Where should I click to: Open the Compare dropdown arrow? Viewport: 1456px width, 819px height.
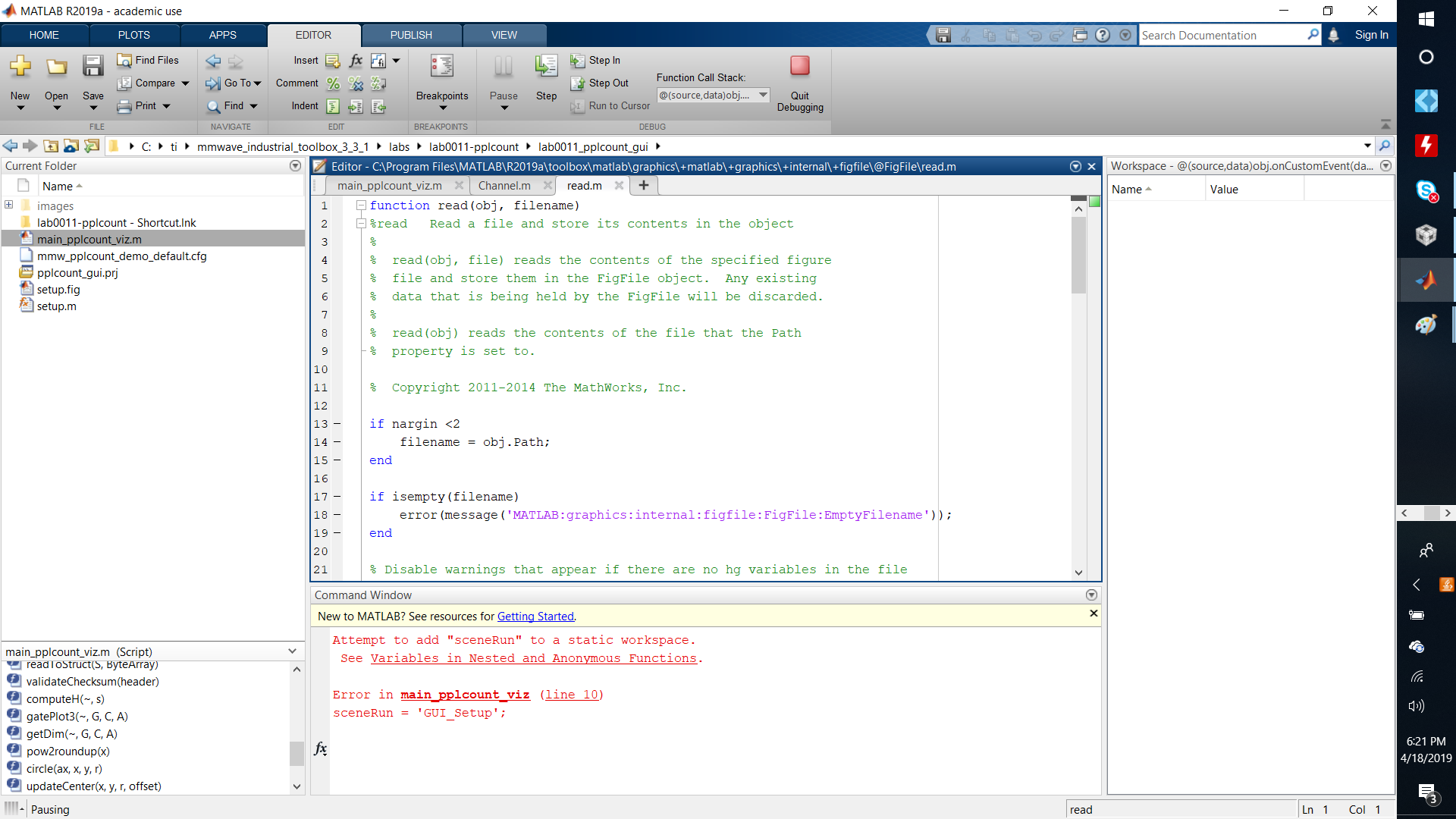(185, 83)
